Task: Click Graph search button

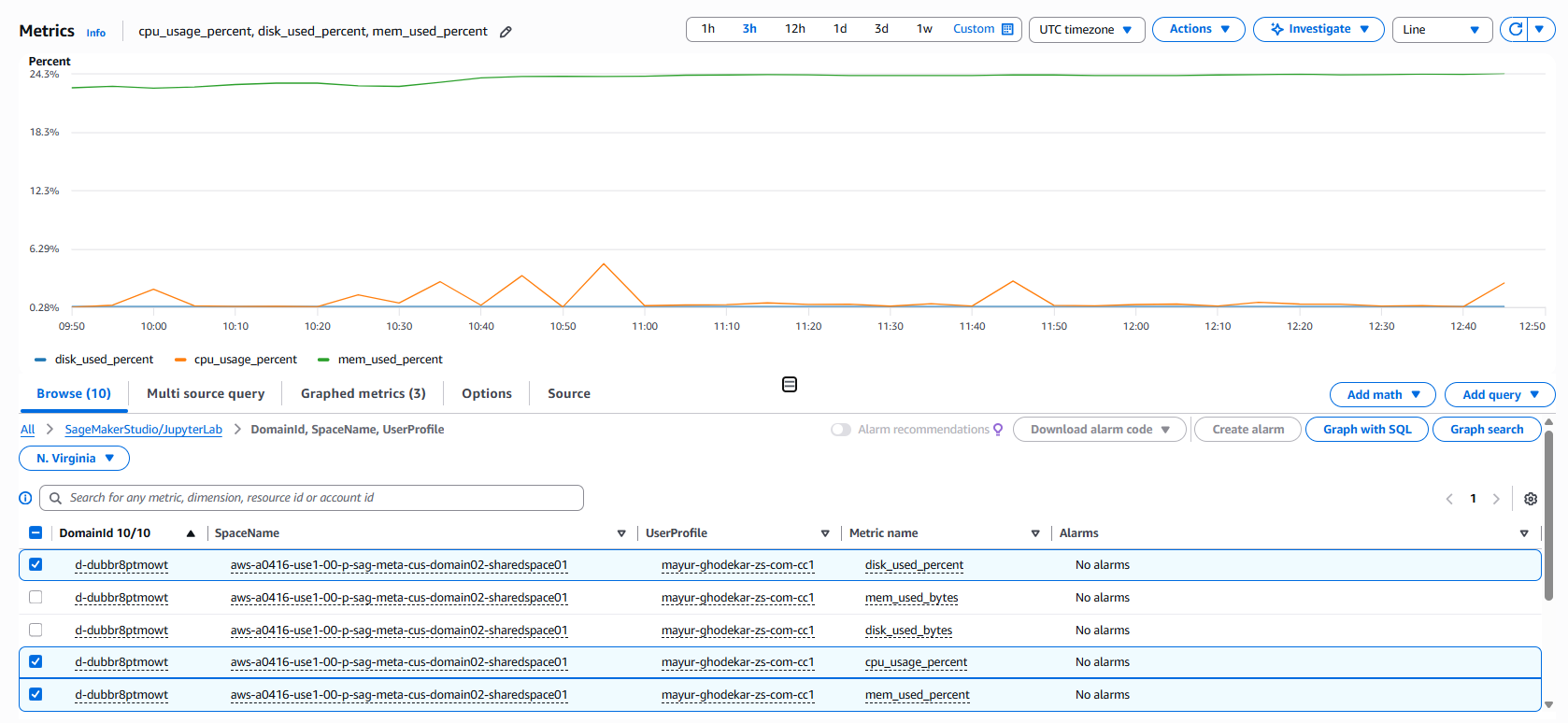Action: (1487, 430)
